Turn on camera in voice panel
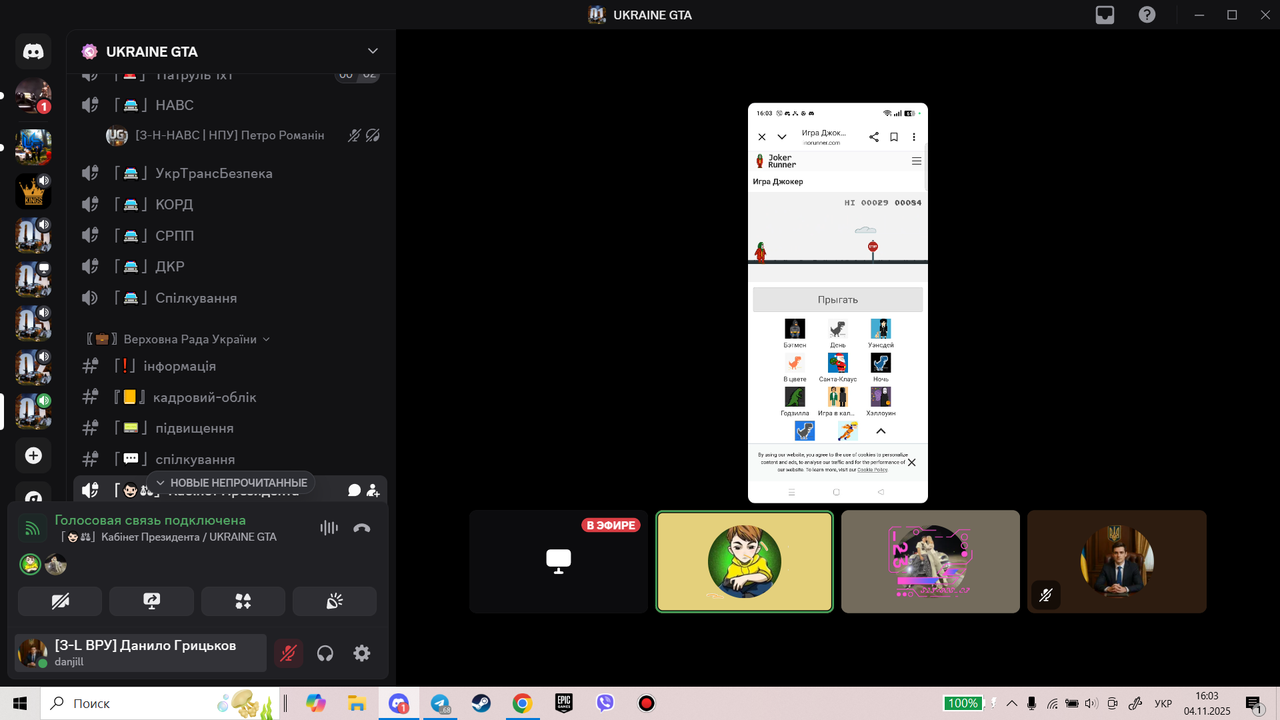Screen dimensions: 1280x720 click(60, 601)
